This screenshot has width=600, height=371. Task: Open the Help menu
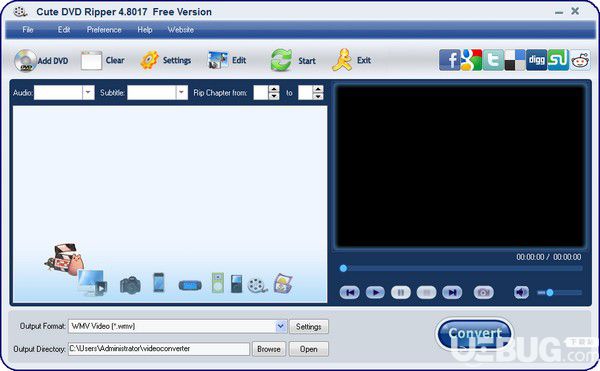pos(145,29)
